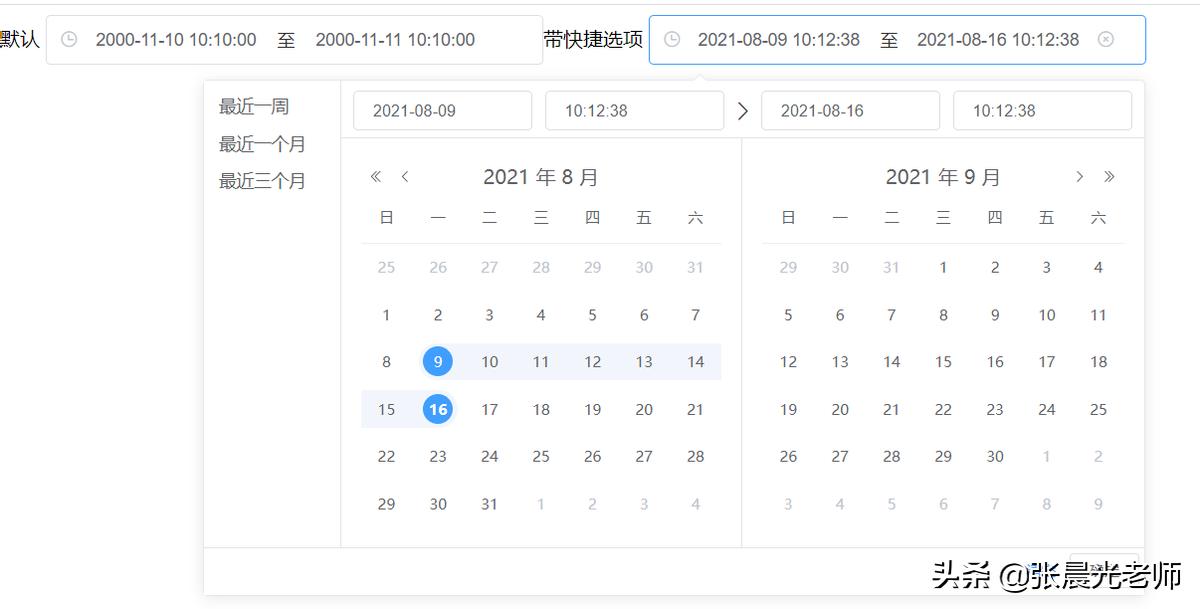
Task: Select the 最近三个月 shortcut
Action: [x=260, y=181]
